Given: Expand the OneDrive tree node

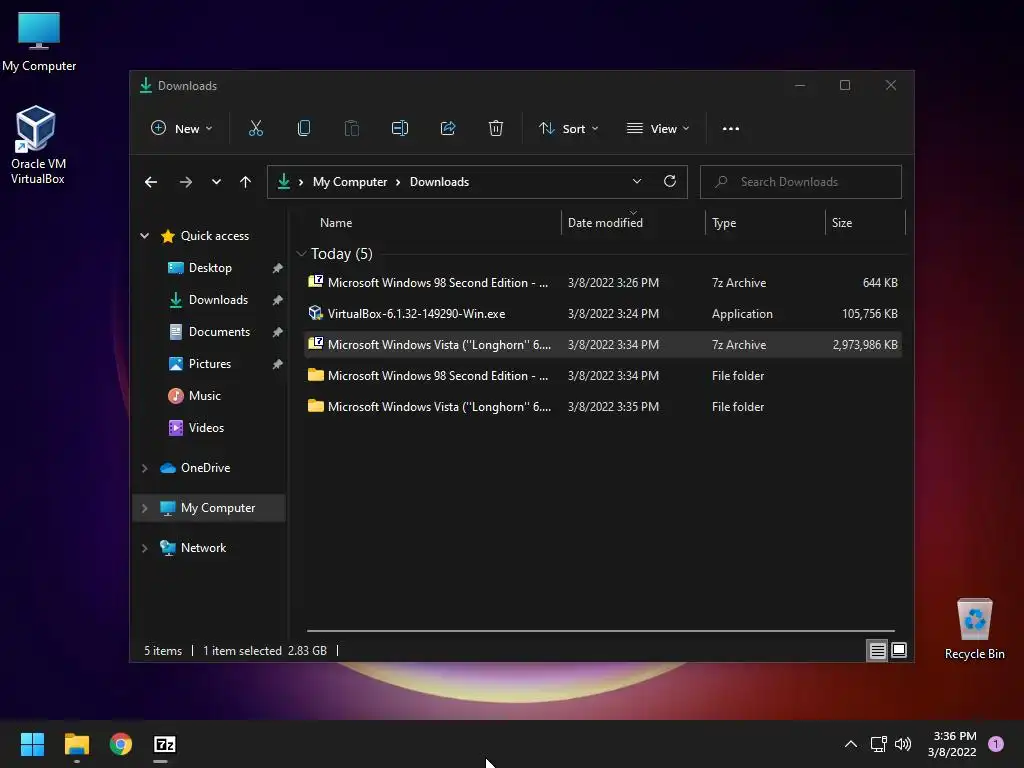Looking at the screenshot, I should click(x=144, y=468).
